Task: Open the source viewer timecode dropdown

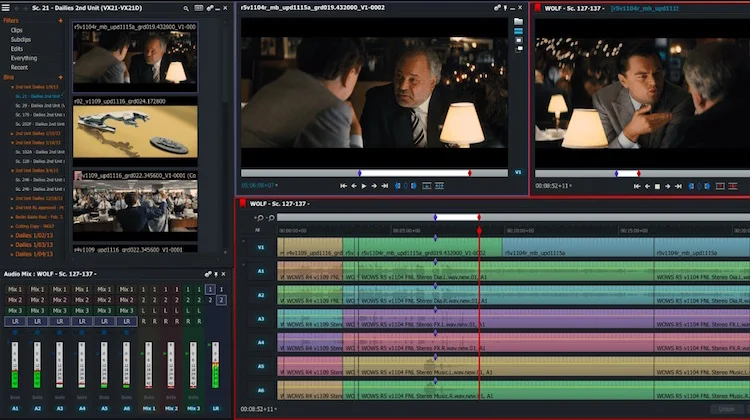Action: tap(259, 185)
